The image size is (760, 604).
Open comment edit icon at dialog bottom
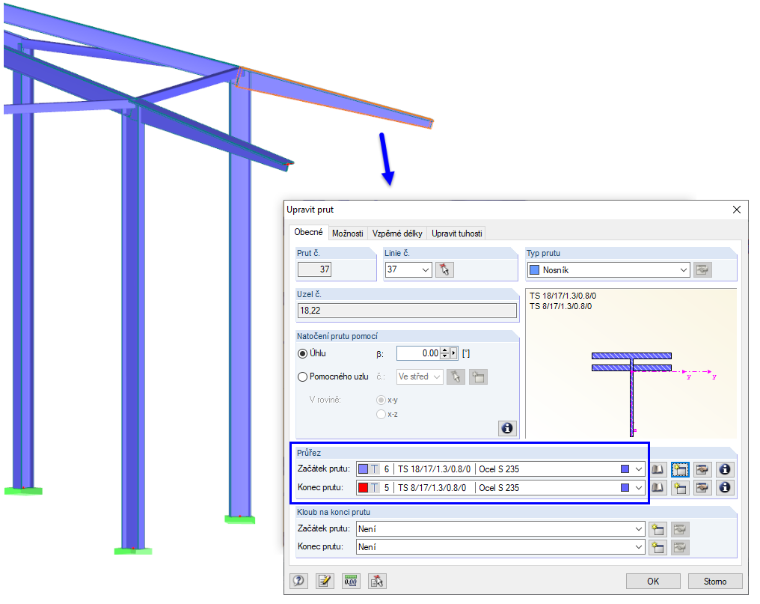325,581
